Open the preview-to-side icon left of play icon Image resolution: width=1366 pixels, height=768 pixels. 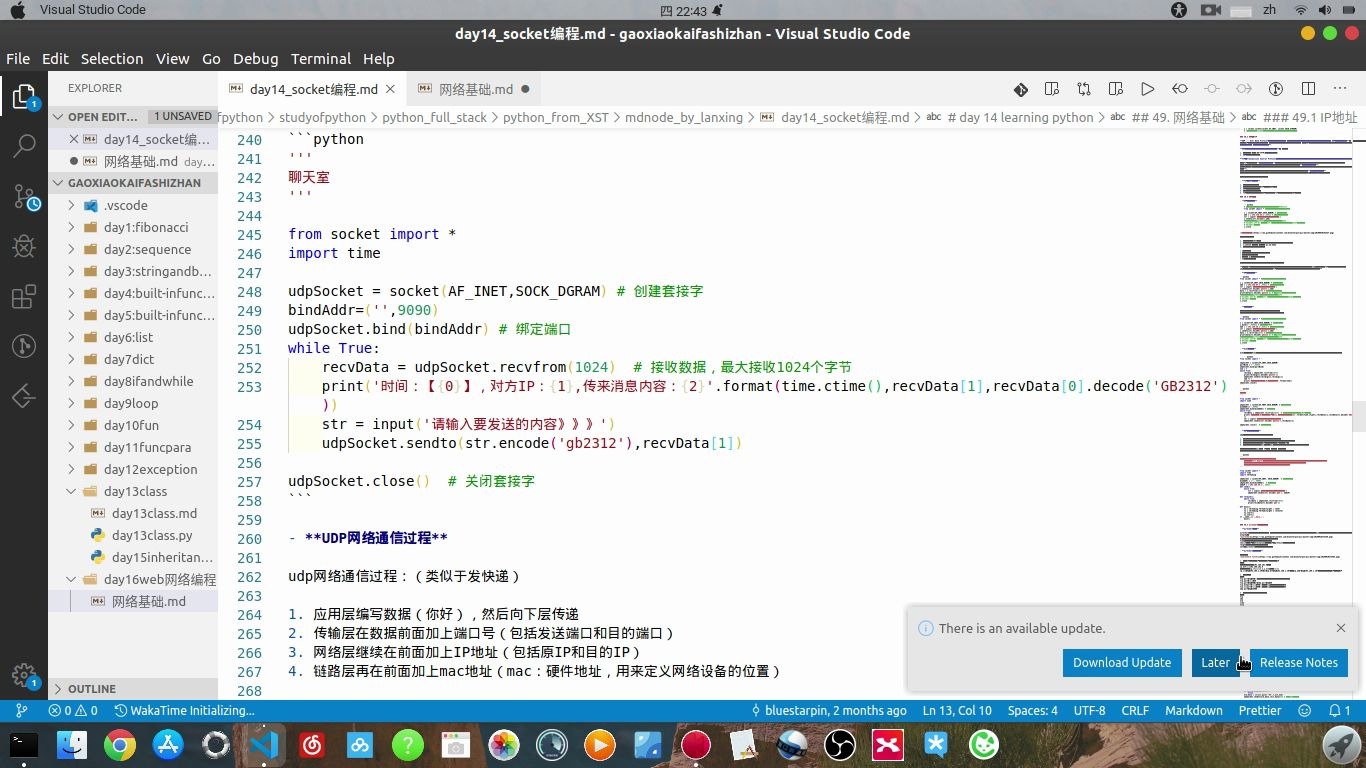pyautogui.click(x=1116, y=89)
